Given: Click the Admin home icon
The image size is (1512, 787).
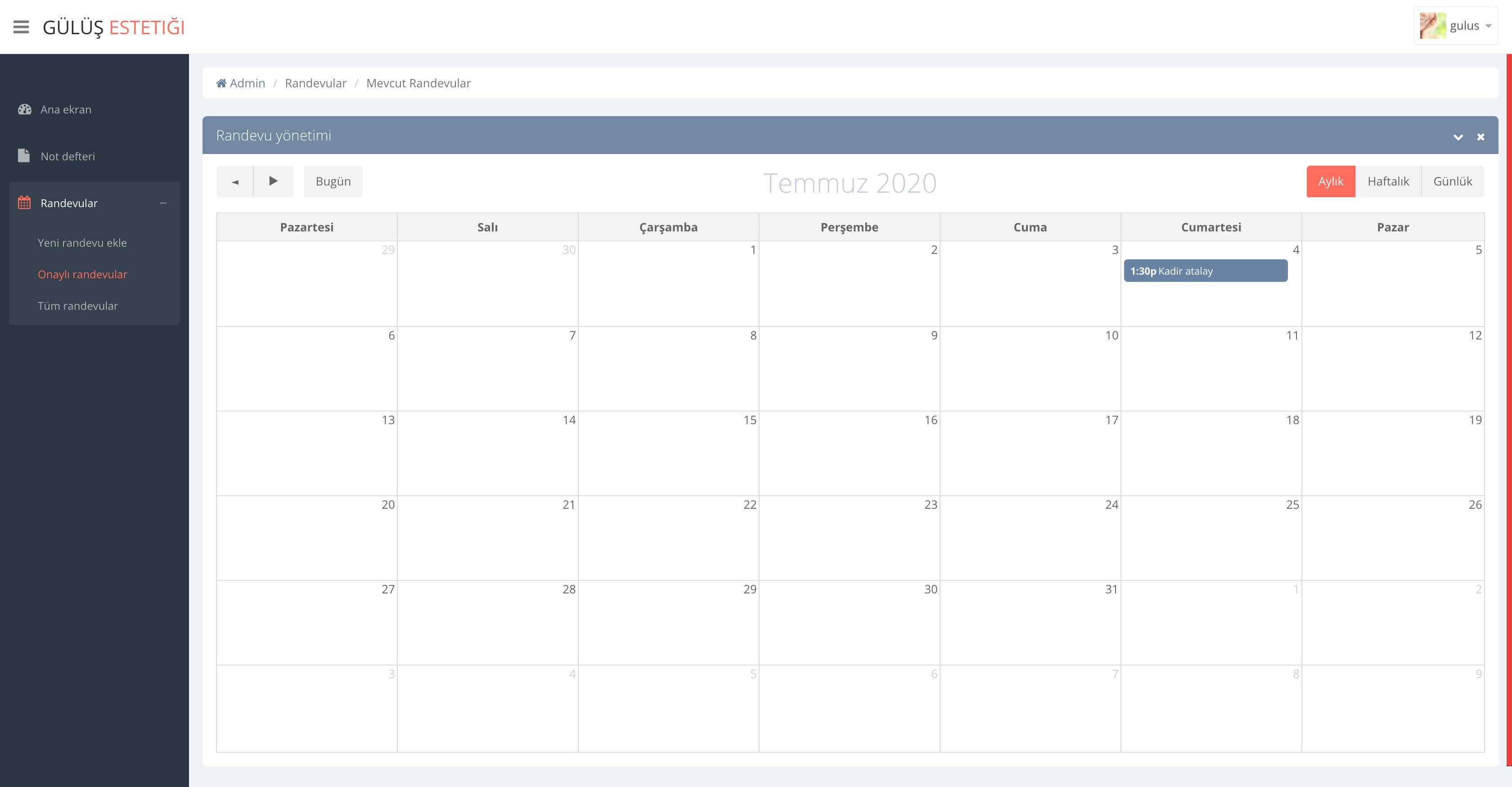Looking at the screenshot, I should (x=221, y=83).
